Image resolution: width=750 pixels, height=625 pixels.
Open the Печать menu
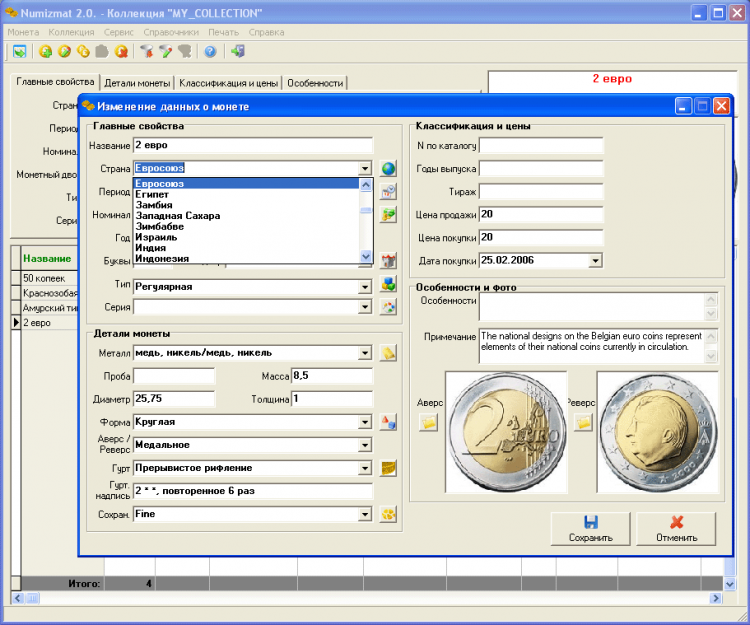tap(223, 32)
